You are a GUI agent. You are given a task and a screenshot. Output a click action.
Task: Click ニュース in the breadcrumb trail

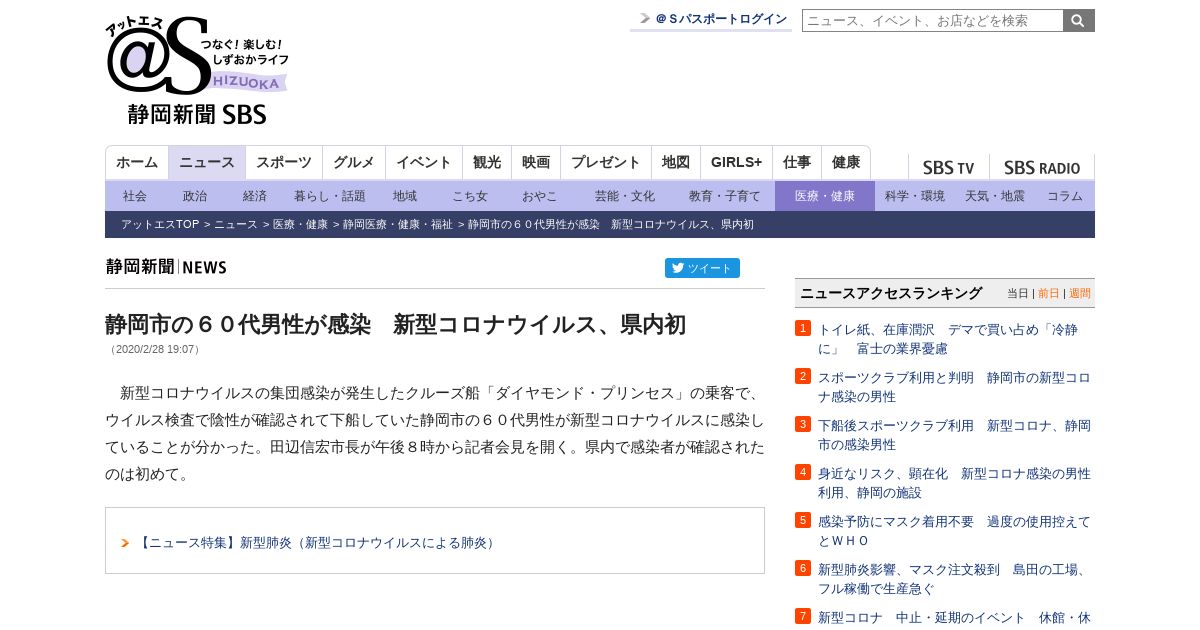tap(236, 225)
